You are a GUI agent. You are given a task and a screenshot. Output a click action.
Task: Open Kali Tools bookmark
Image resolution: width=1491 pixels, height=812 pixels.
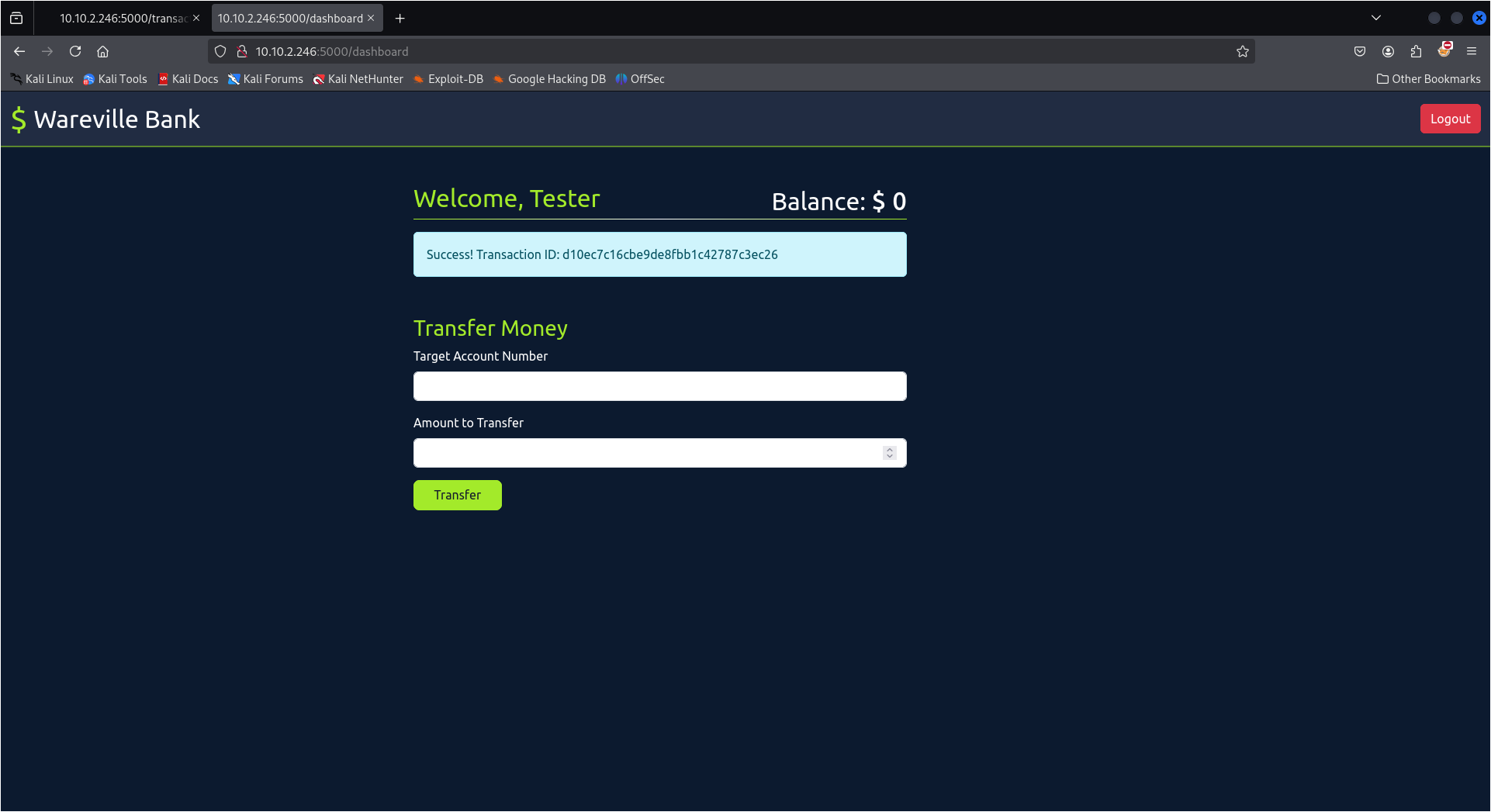(115, 79)
